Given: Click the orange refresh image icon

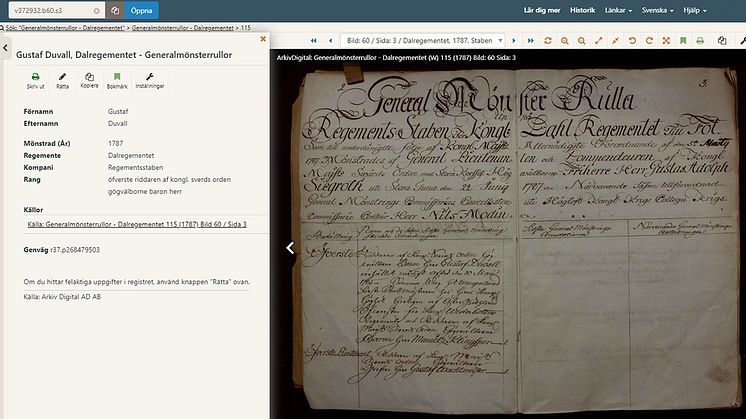Looking at the screenshot, I should click(547, 40).
